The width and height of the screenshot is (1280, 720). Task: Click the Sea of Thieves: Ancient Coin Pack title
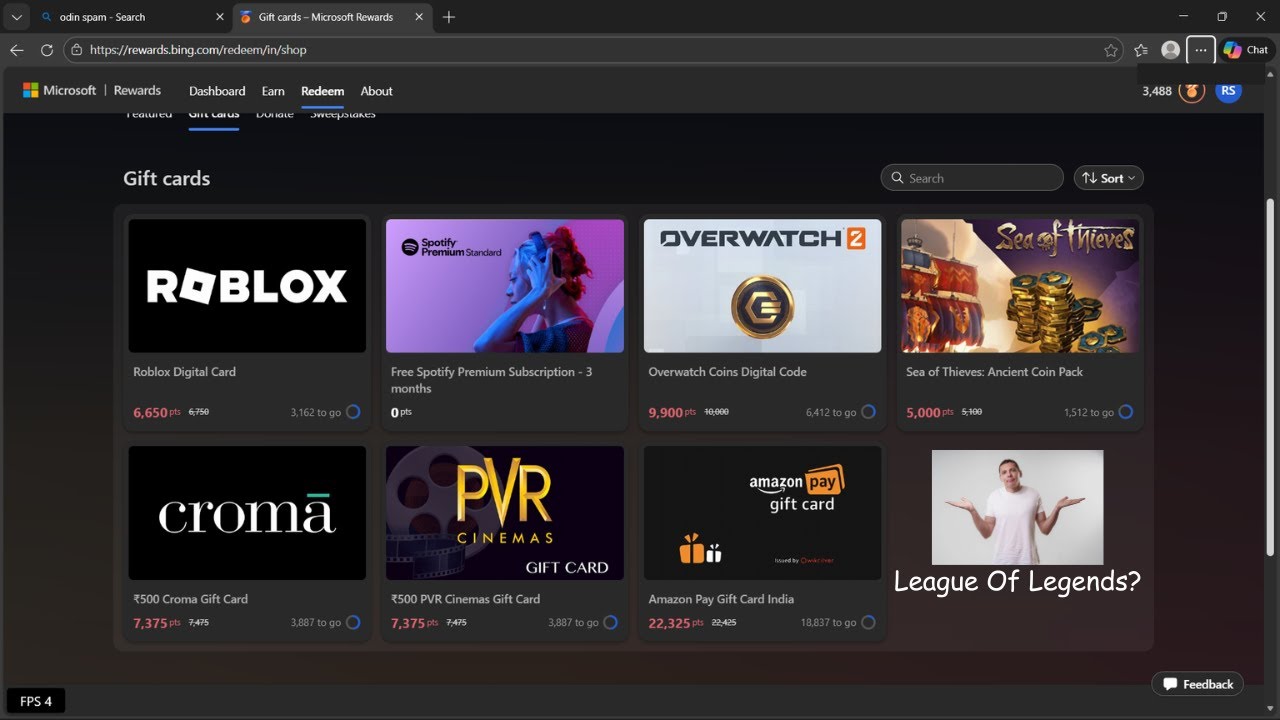tap(994, 372)
